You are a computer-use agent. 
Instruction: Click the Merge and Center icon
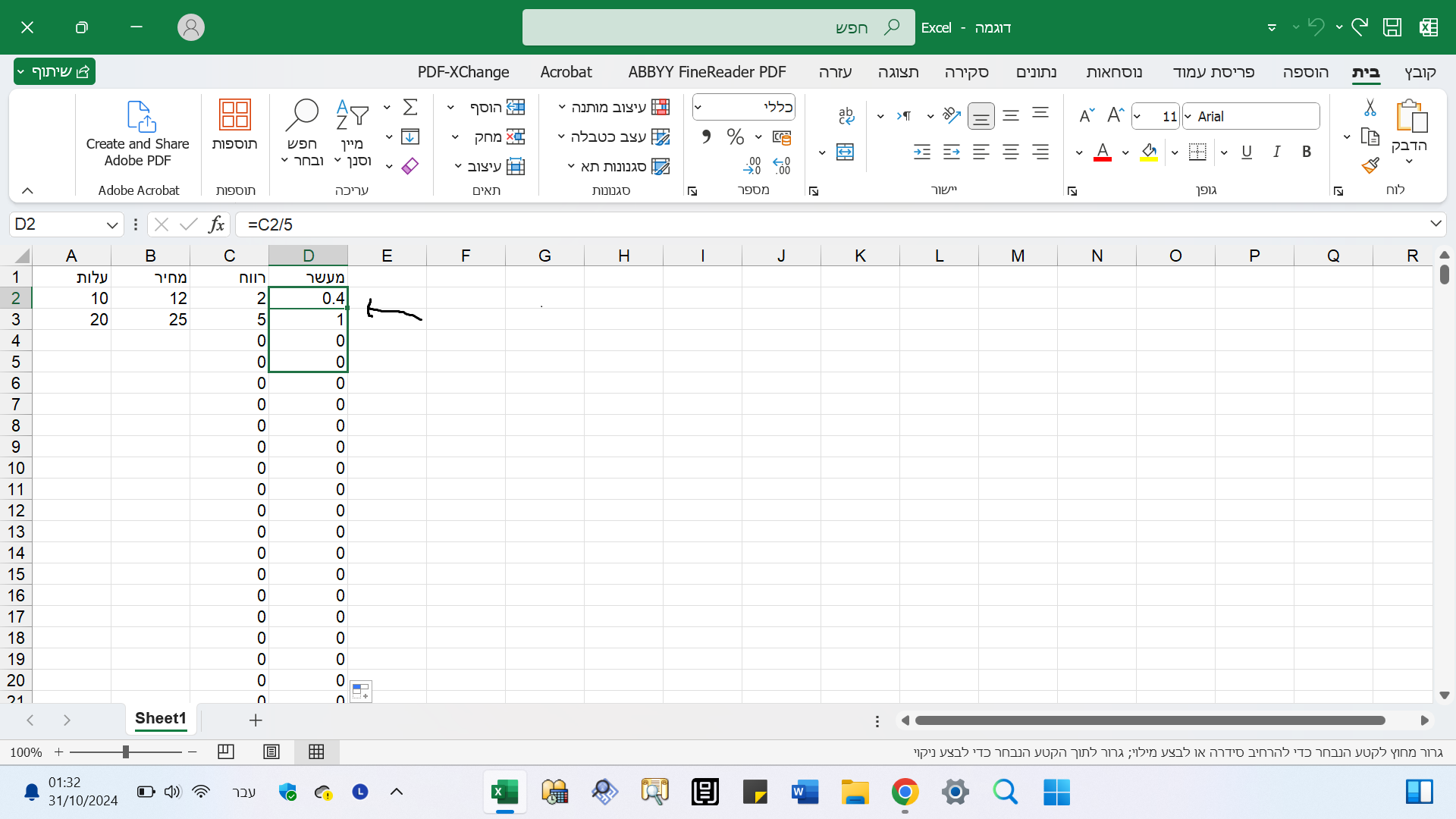point(846,152)
